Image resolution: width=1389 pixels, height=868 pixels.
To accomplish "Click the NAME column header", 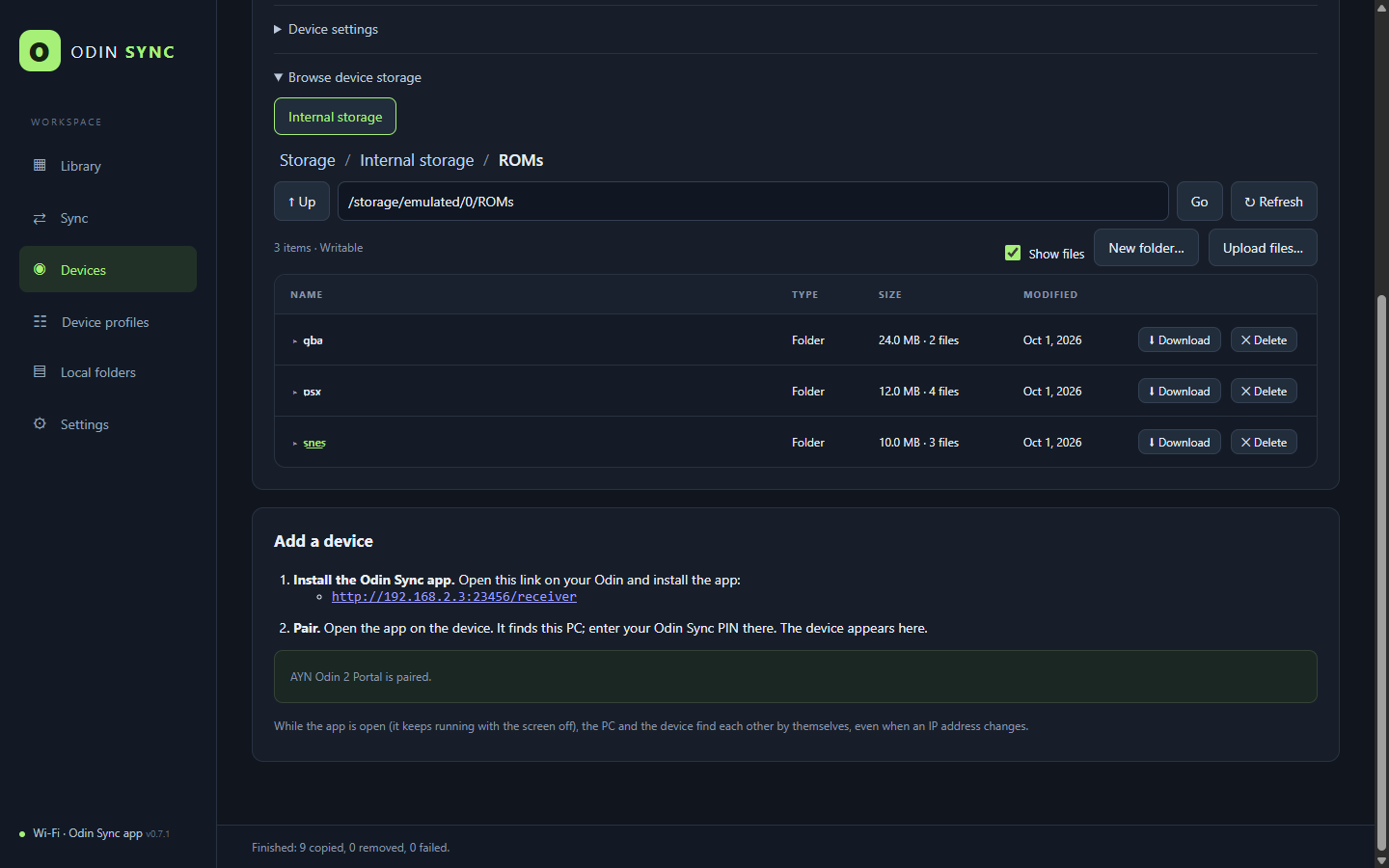I will click(307, 294).
